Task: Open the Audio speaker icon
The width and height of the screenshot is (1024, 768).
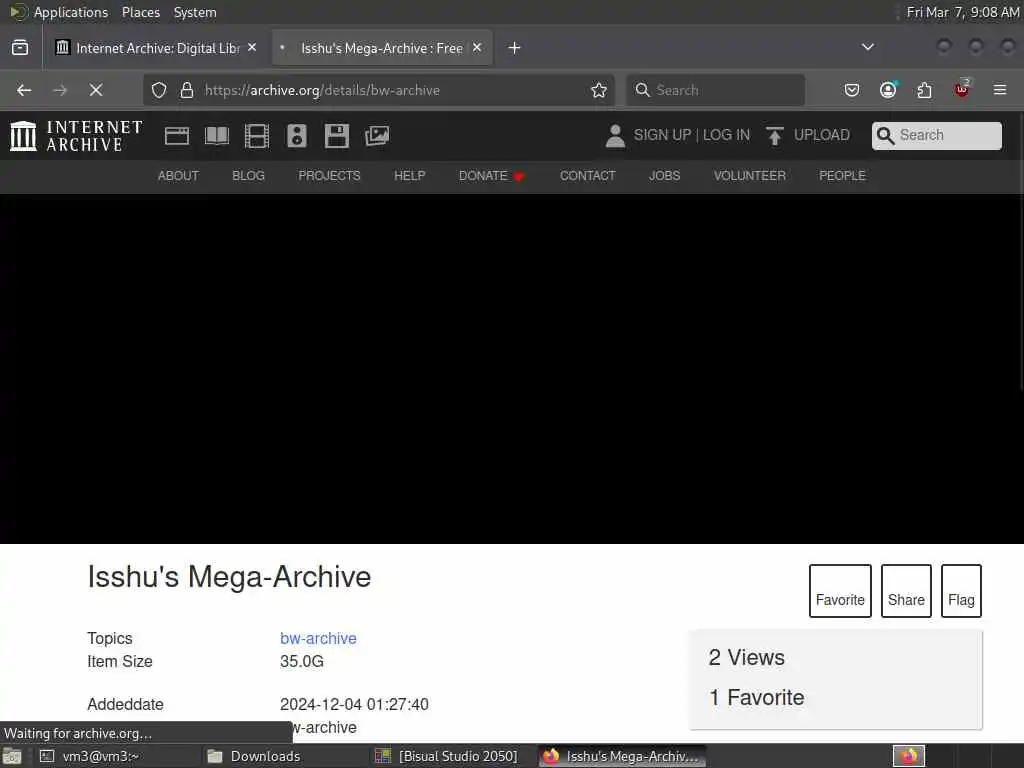Action: pos(296,136)
